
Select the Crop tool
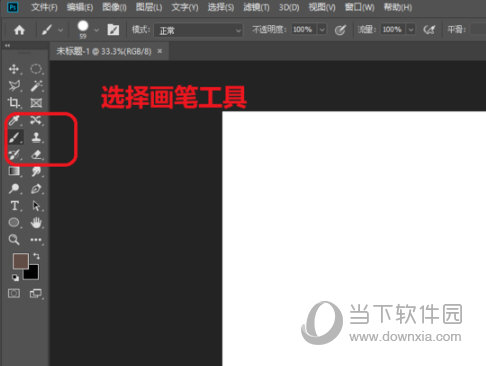(x=14, y=103)
